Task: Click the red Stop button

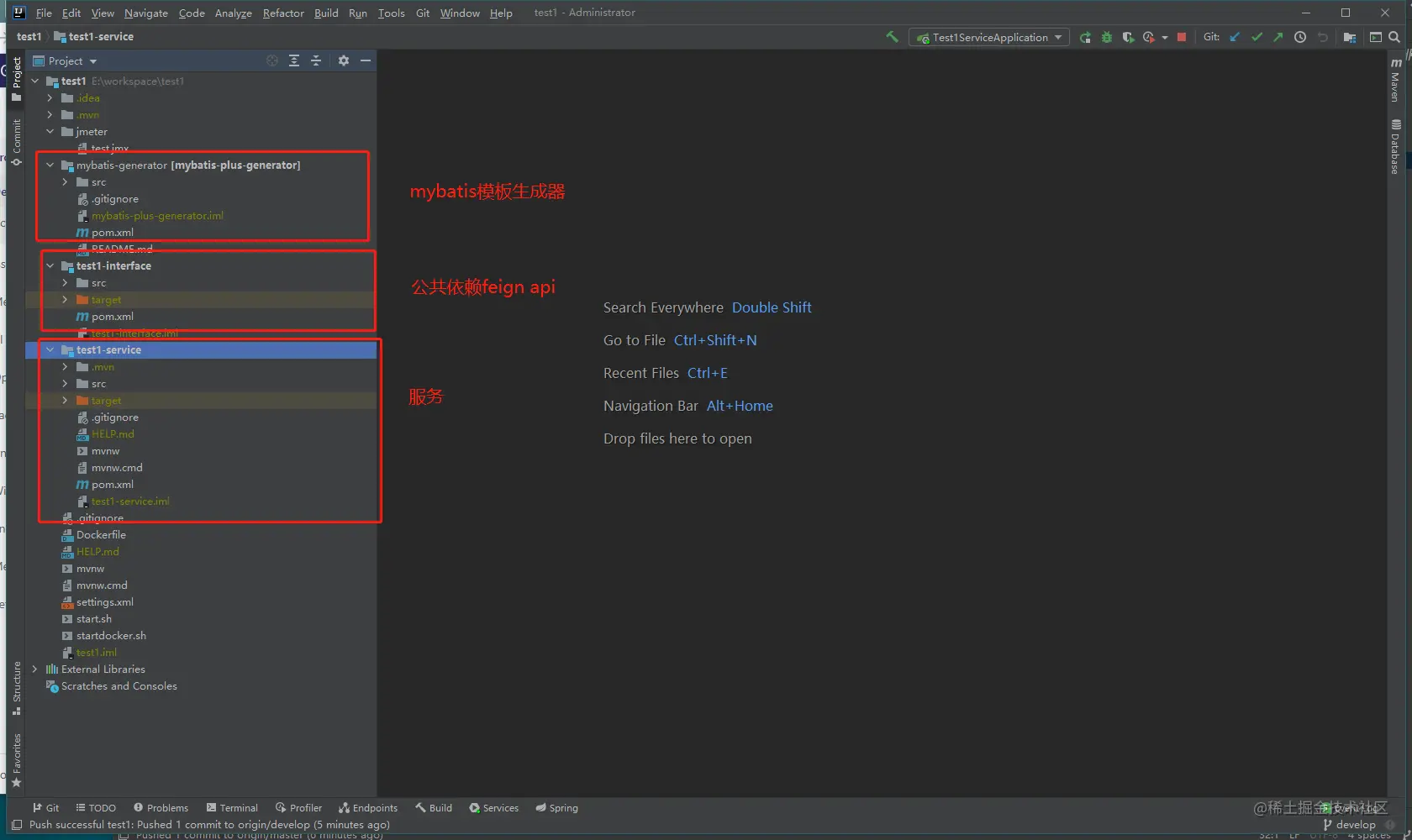Action: click(x=1182, y=37)
